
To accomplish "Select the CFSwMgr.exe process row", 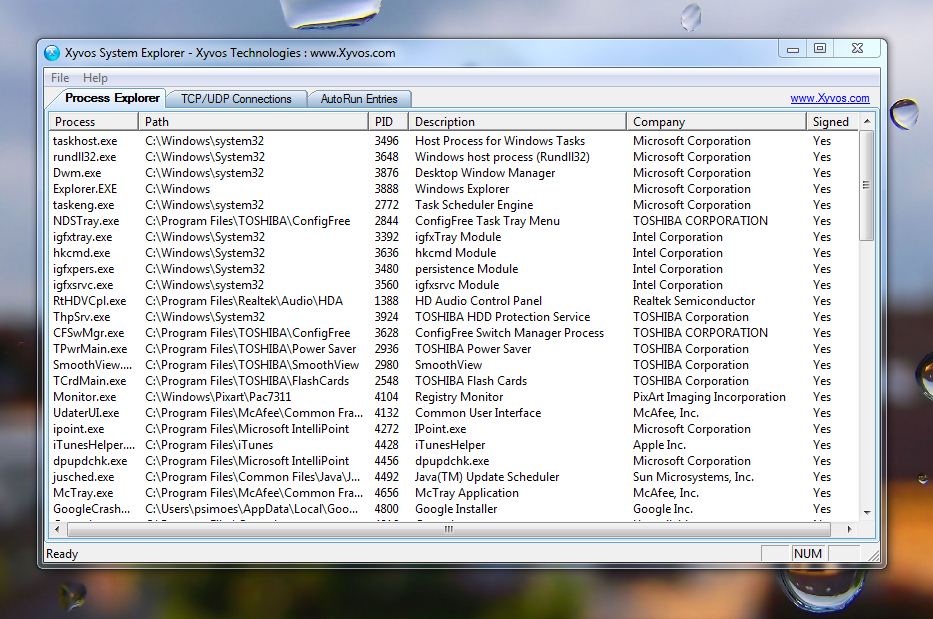I will [x=453, y=333].
